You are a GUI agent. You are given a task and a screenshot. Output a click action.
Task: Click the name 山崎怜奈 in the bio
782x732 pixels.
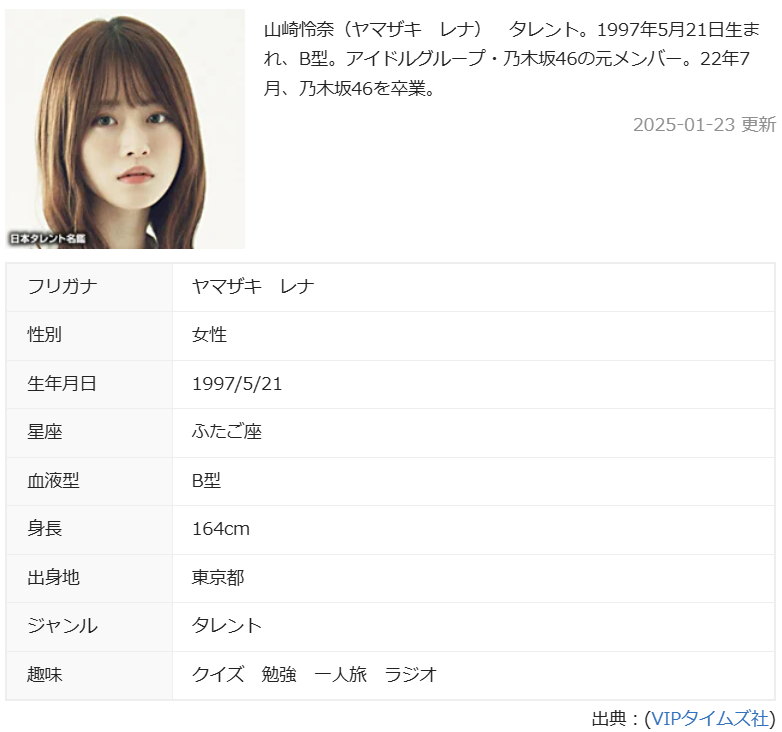[x=299, y=30]
